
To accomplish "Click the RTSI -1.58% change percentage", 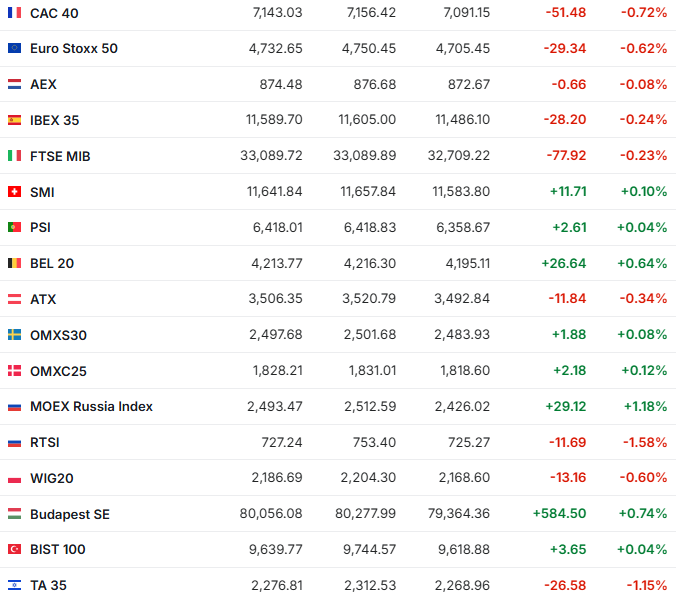I will coord(643,442).
